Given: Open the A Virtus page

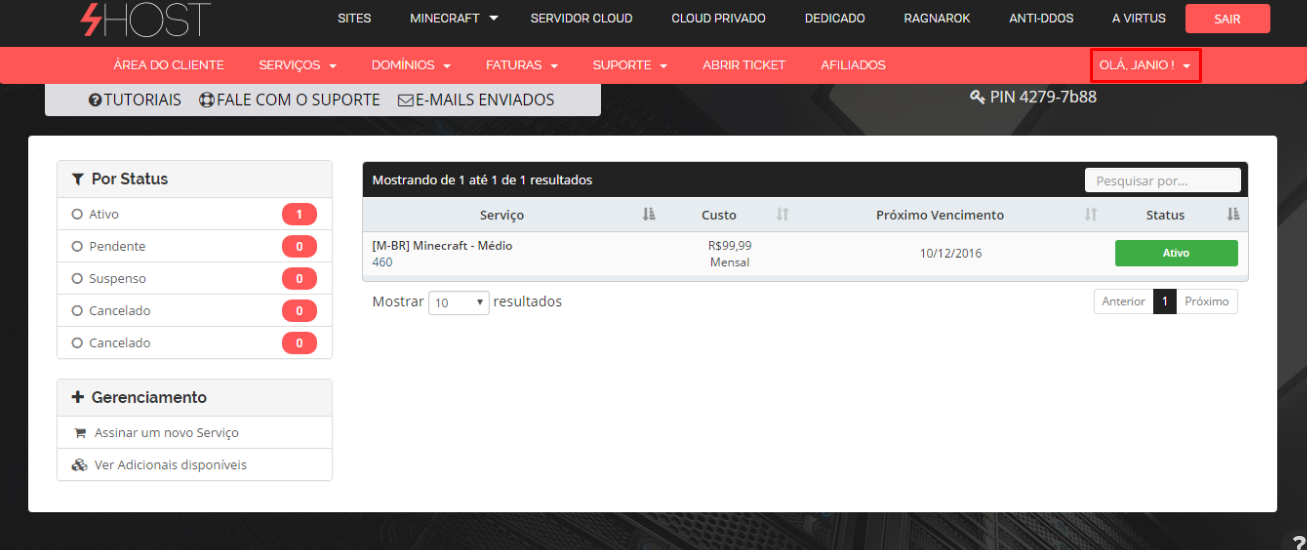Looking at the screenshot, I should click(1139, 18).
